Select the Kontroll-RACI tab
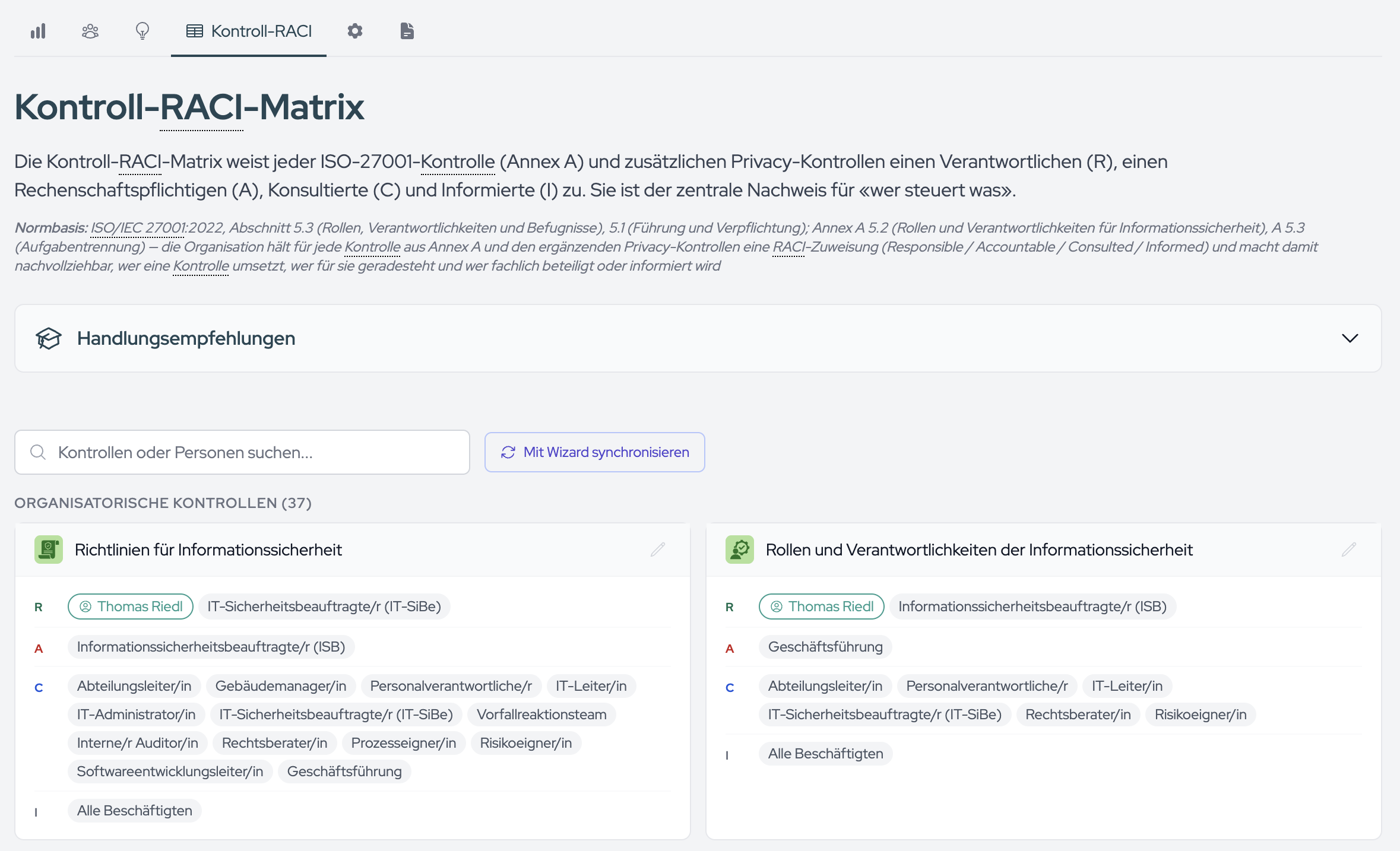The width and height of the screenshot is (1400, 851). pos(249,31)
